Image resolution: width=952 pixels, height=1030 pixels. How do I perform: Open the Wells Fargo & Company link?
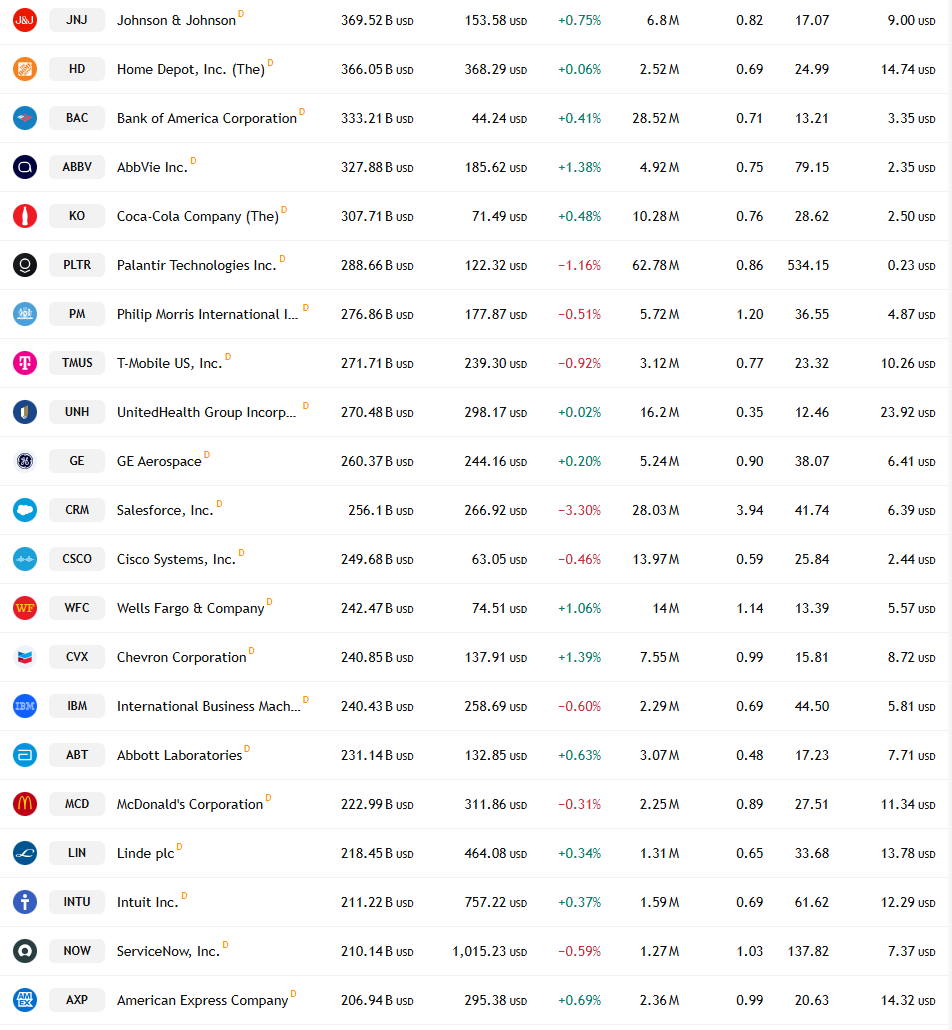pos(191,608)
